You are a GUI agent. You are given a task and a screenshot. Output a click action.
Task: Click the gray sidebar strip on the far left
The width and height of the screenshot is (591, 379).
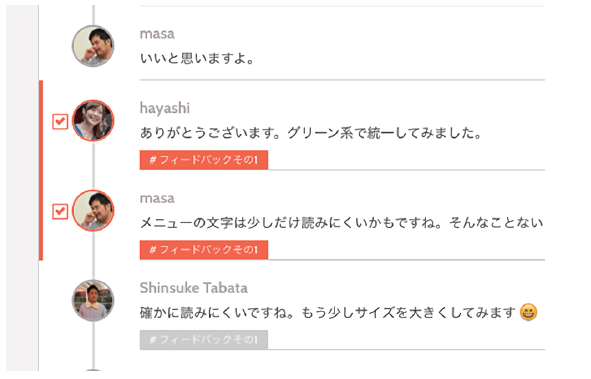pos(22,188)
